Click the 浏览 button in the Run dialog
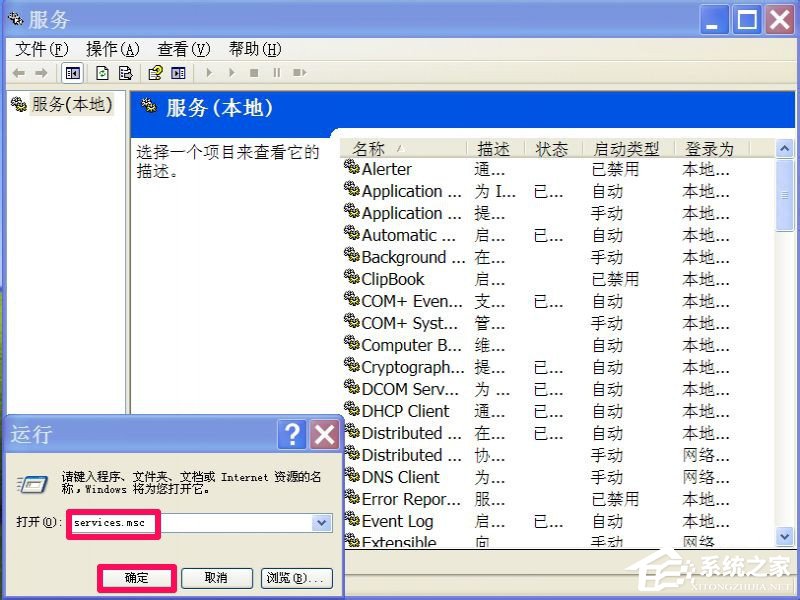Image resolution: width=800 pixels, height=600 pixels. (298, 578)
